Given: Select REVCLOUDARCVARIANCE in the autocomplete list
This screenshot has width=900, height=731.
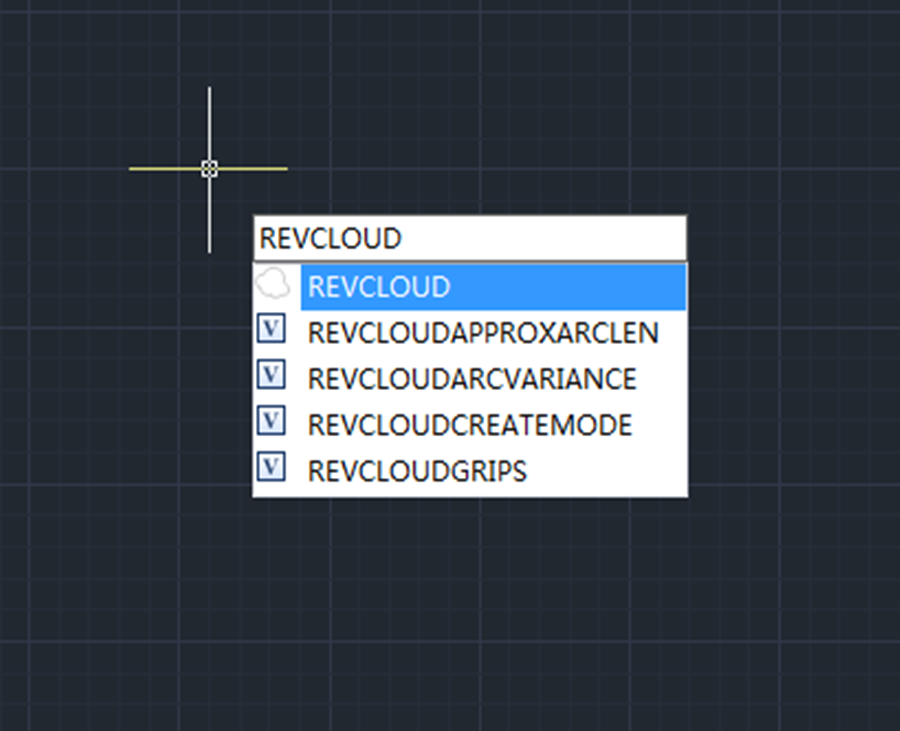Looking at the screenshot, I should pyautogui.click(x=470, y=377).
